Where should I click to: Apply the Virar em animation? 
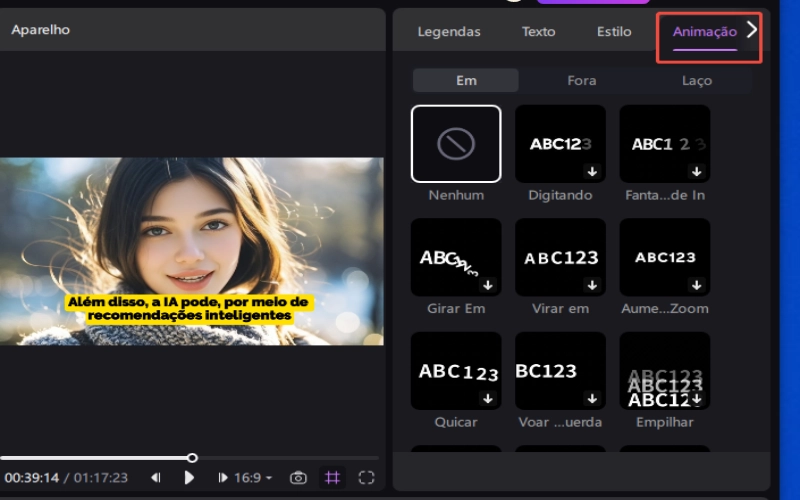click(560, 257)
